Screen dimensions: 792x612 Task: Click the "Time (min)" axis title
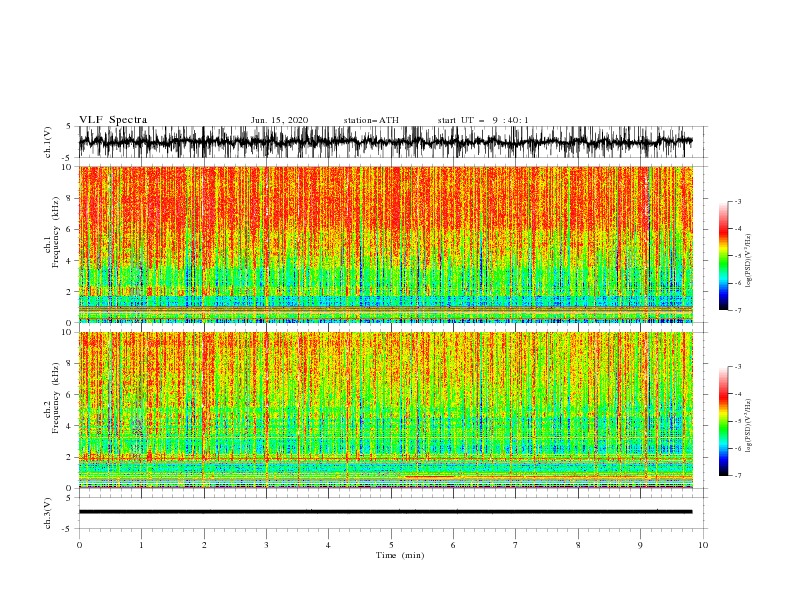click(x=400, y=555)
